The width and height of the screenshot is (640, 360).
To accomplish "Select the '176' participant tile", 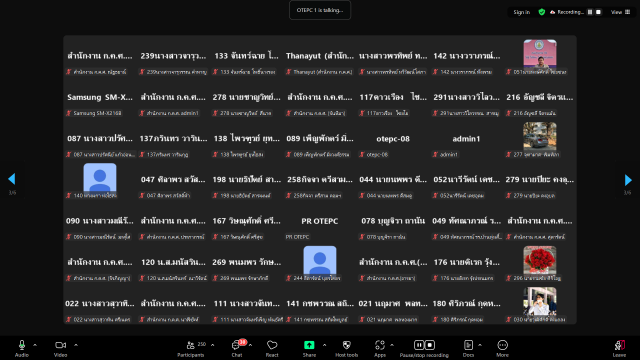I will [466, 263].
